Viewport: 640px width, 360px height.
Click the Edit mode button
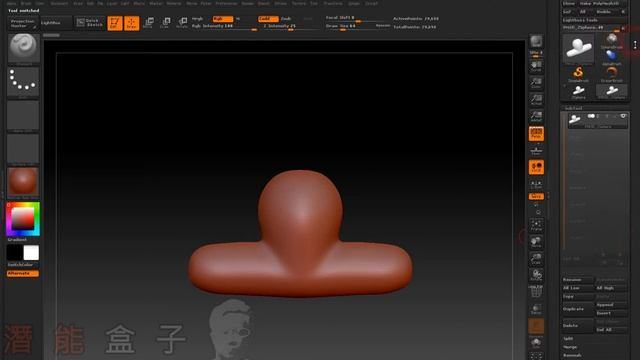(x=115, y=23)
